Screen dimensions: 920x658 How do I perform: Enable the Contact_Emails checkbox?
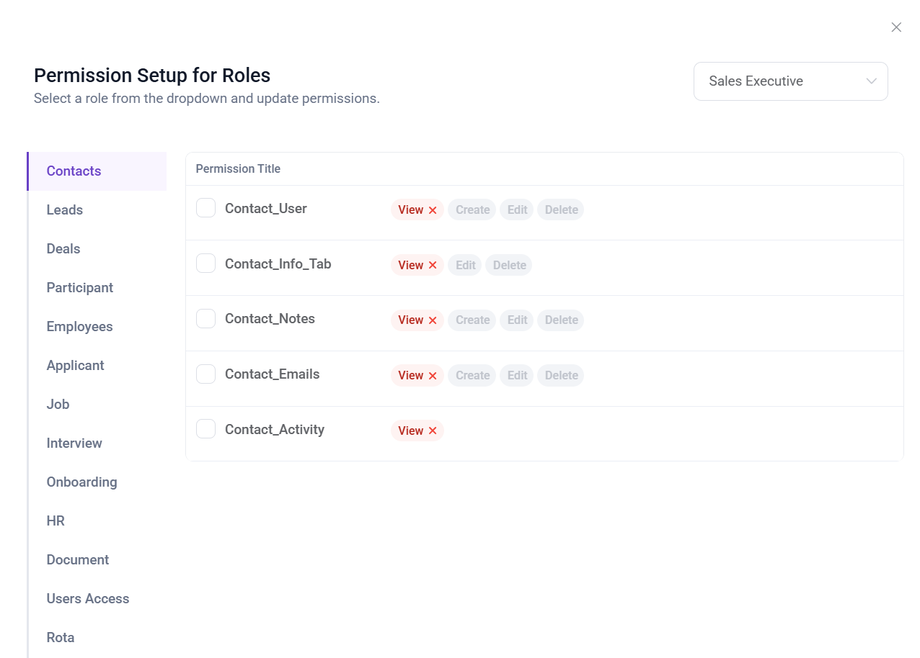(206, 374)
